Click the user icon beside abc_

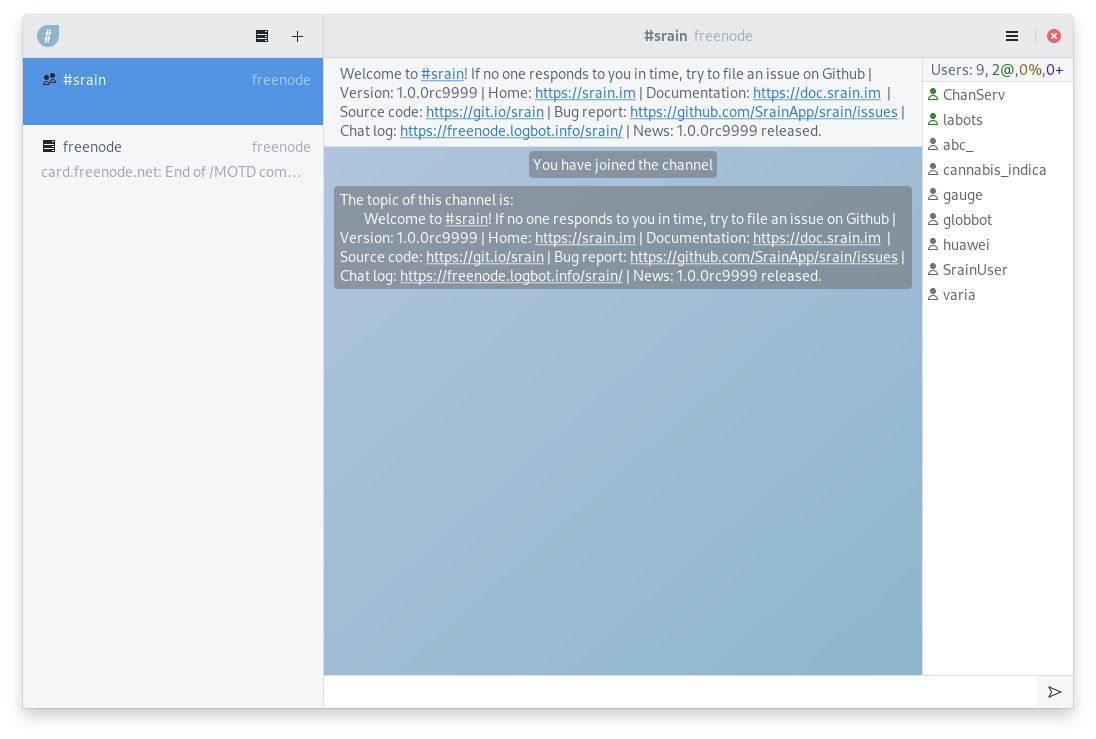[933, 145]
